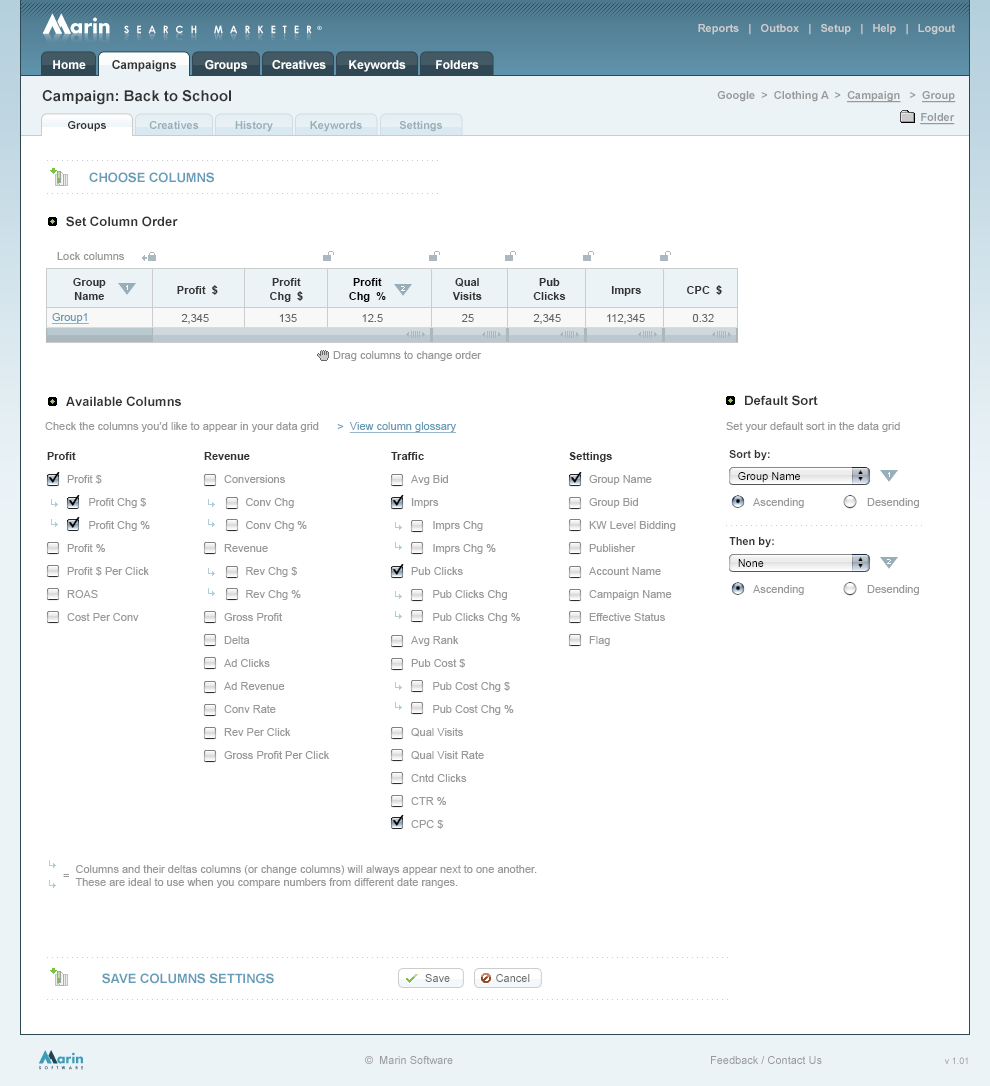The width and height of the screenshot is (990, 1086).
Task: Click the Choose Columns icon
Action: [x=59, y=177]
